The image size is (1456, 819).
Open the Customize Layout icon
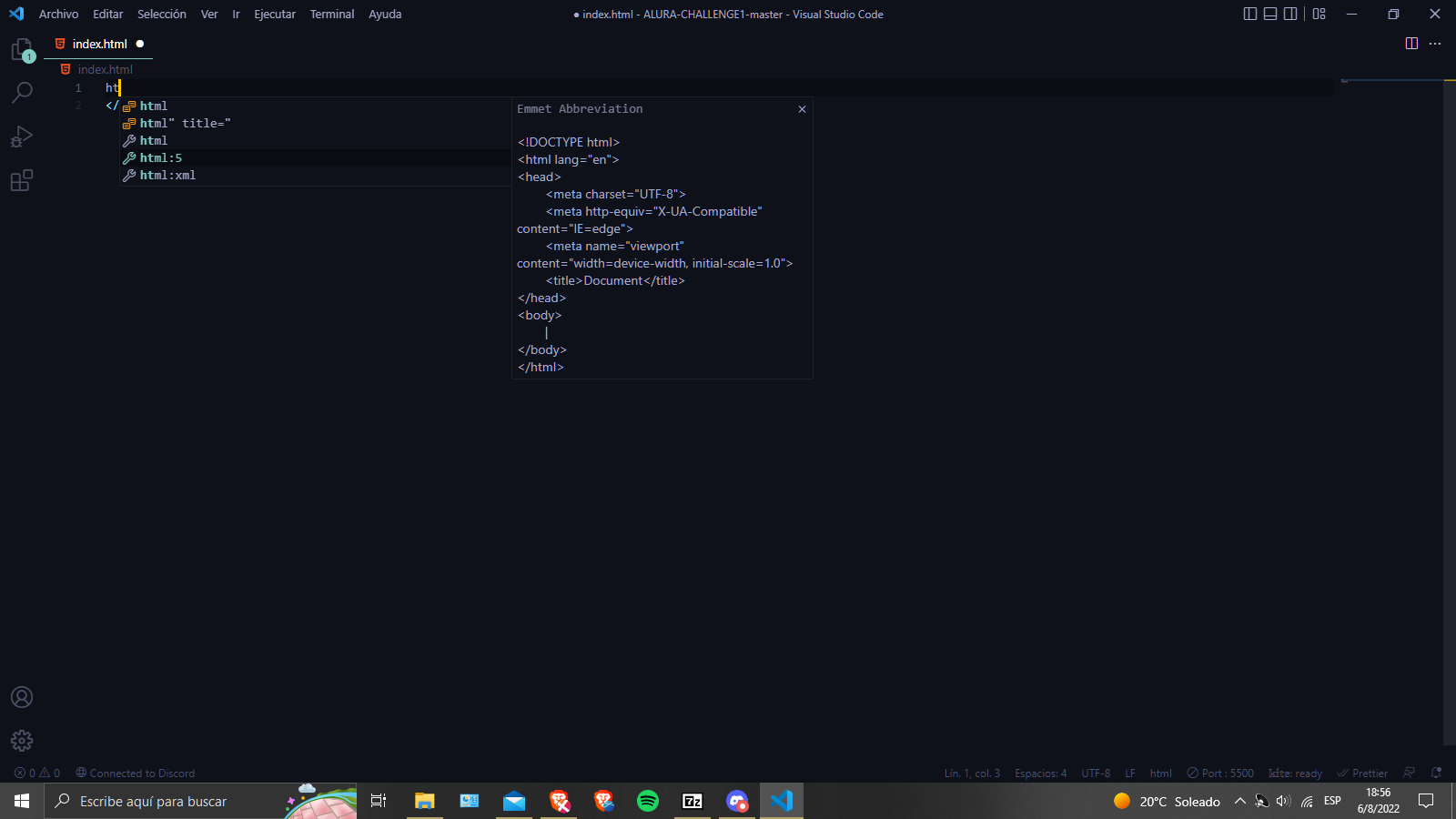[x=1319, y=14]
